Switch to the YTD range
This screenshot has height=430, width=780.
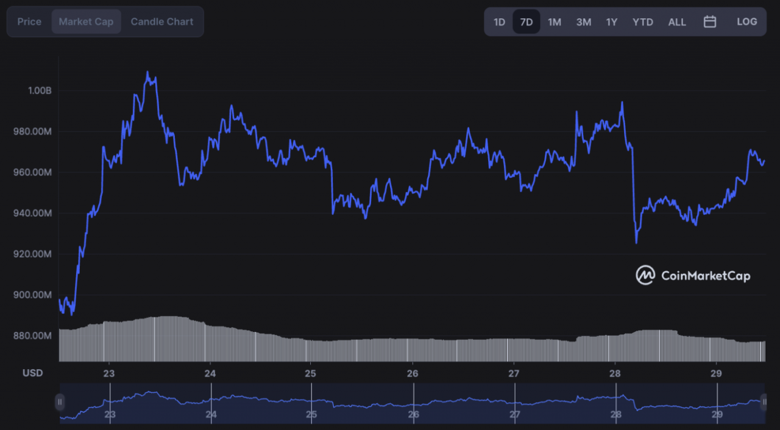(x=642, y=21)
